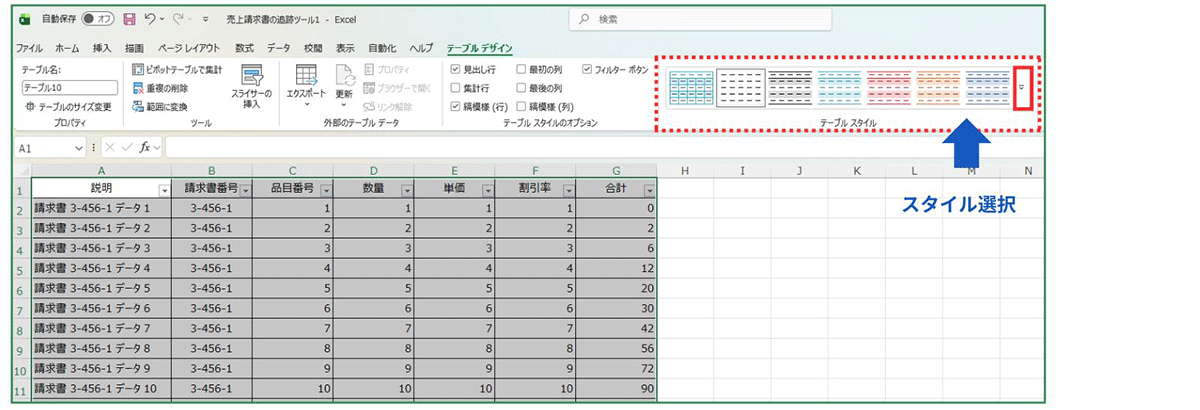Image resolution: width=1200 pixels, height=410 pixels.
Task: Click 範囲に変換 button
Action: coord(160,106)
